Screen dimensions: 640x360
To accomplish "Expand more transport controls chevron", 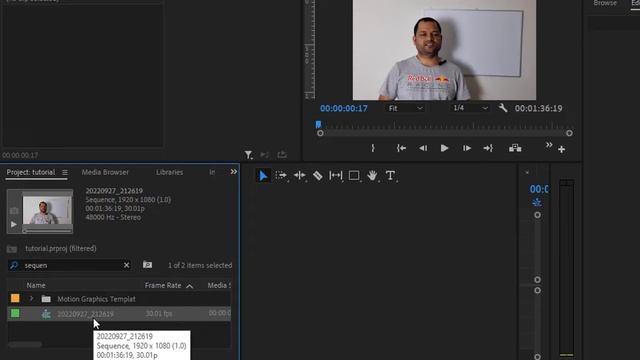I will [x=549, y=145].
